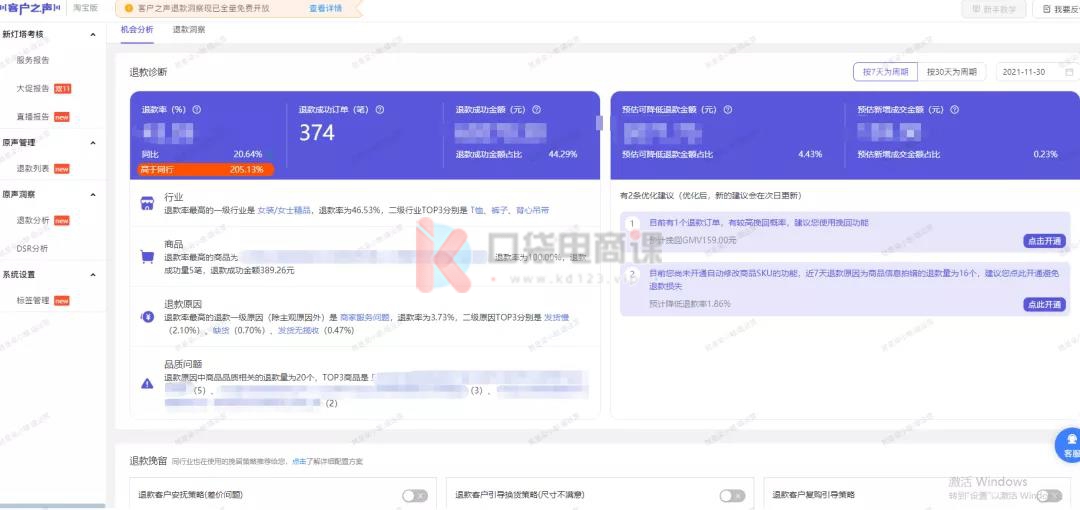This screenshot has width=1080, height=510.
Task: Open 服务报告 in the sidebar
Action: (x=33, y=60)
